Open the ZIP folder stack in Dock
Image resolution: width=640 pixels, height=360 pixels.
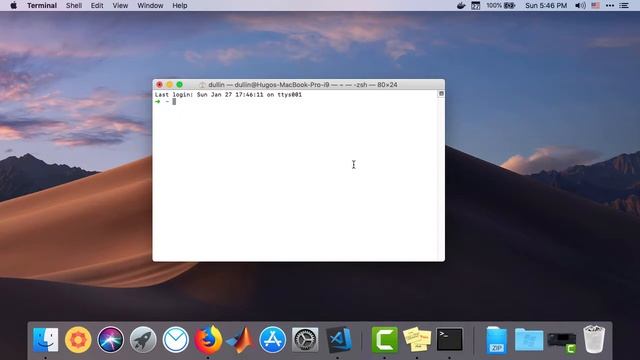[496, 340]
